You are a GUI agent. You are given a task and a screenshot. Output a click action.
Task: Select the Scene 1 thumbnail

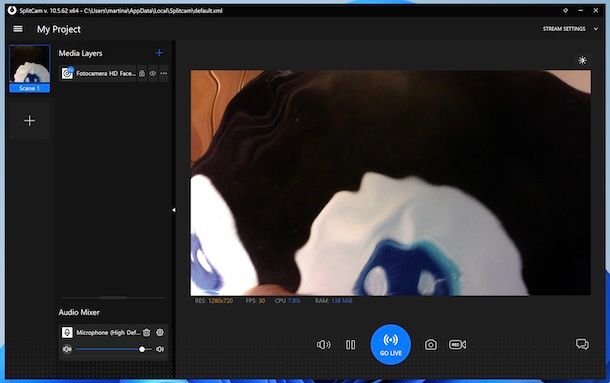[30, 69]
